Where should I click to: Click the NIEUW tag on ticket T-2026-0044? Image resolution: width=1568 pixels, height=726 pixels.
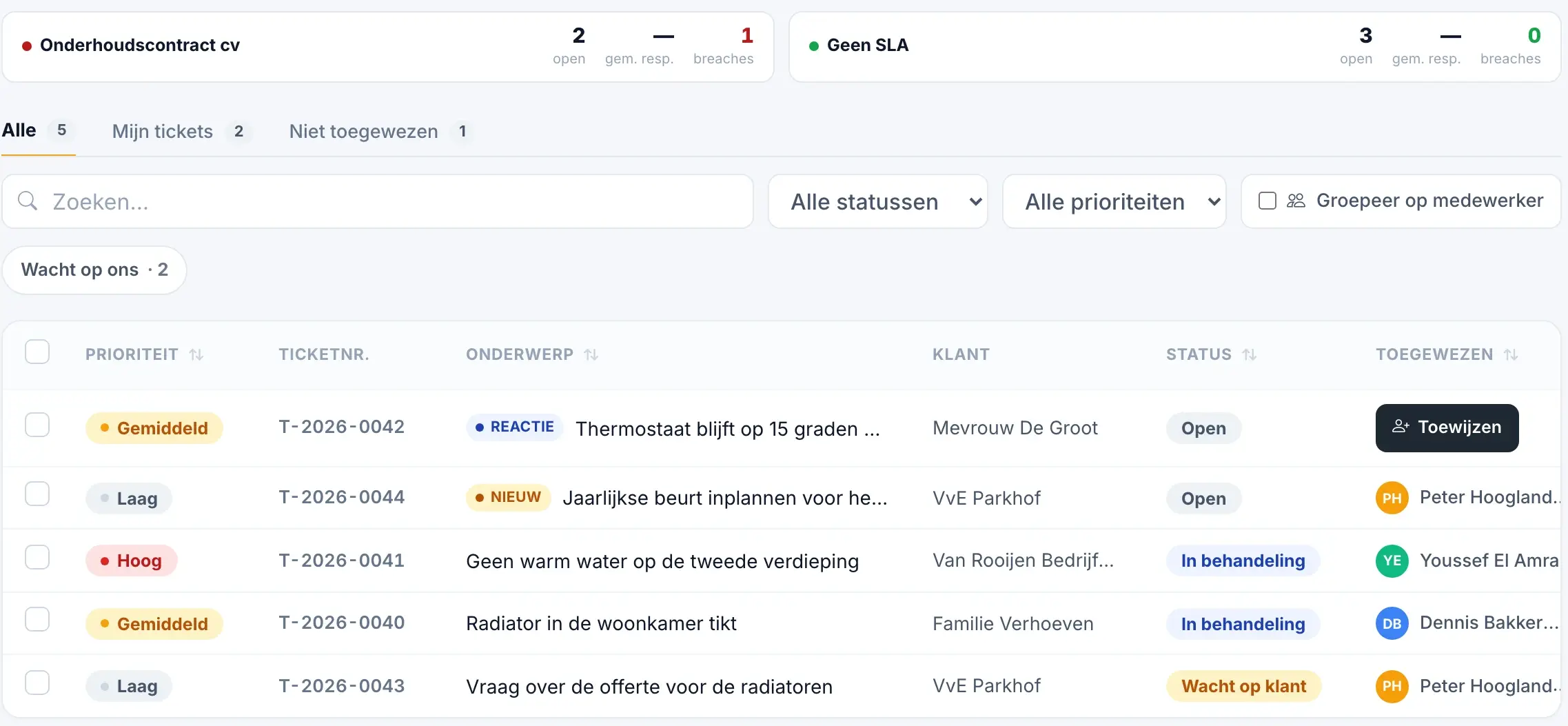508,497
